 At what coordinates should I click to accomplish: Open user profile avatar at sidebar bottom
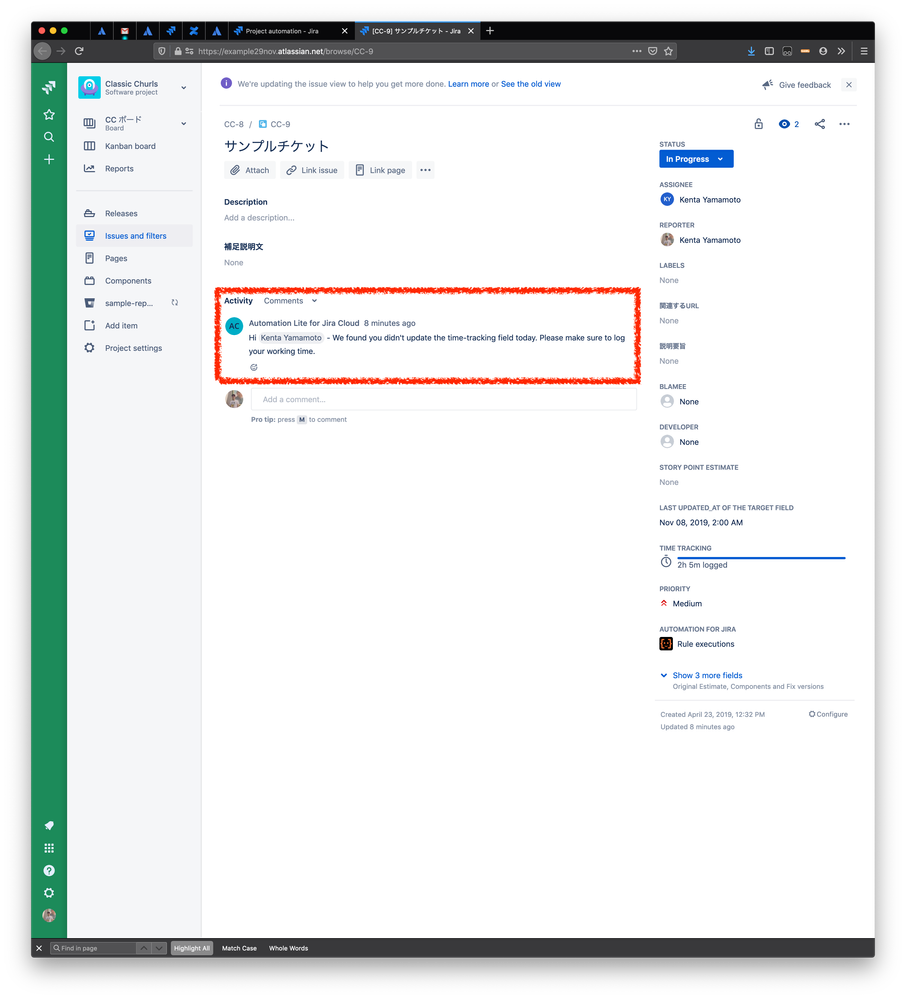tap(48, 916)
